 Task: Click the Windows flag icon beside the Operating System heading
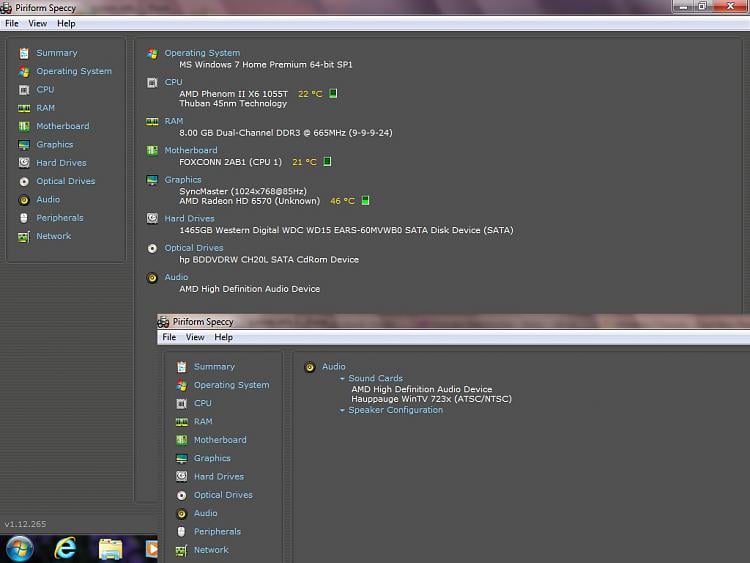tap(152, 54)
